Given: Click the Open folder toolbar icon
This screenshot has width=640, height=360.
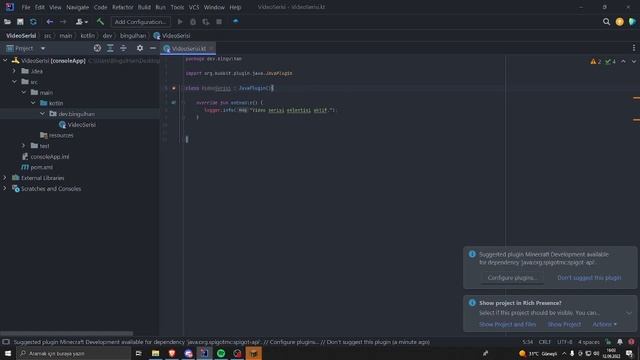Looking at the screenshot, I should click(x=7, y=22).
